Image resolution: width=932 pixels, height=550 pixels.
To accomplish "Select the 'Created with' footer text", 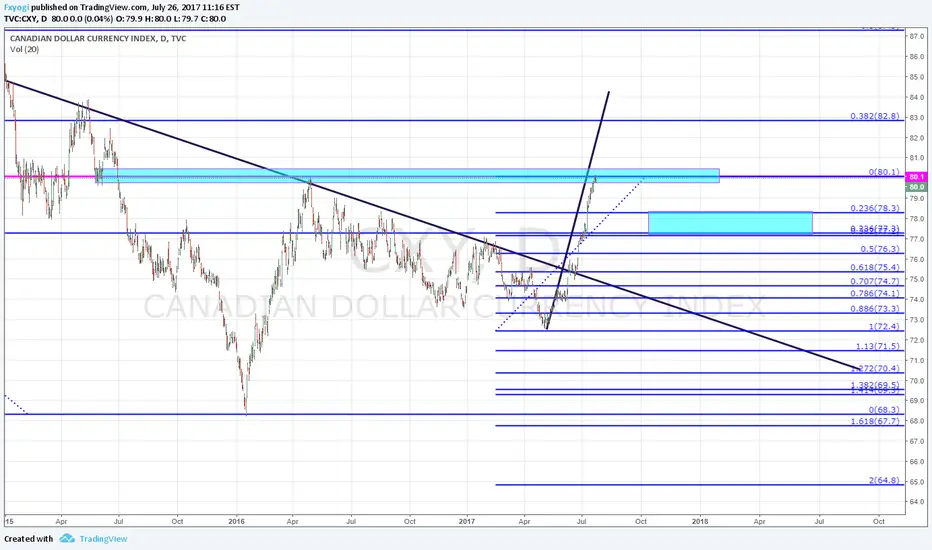I will click(29, 539).
